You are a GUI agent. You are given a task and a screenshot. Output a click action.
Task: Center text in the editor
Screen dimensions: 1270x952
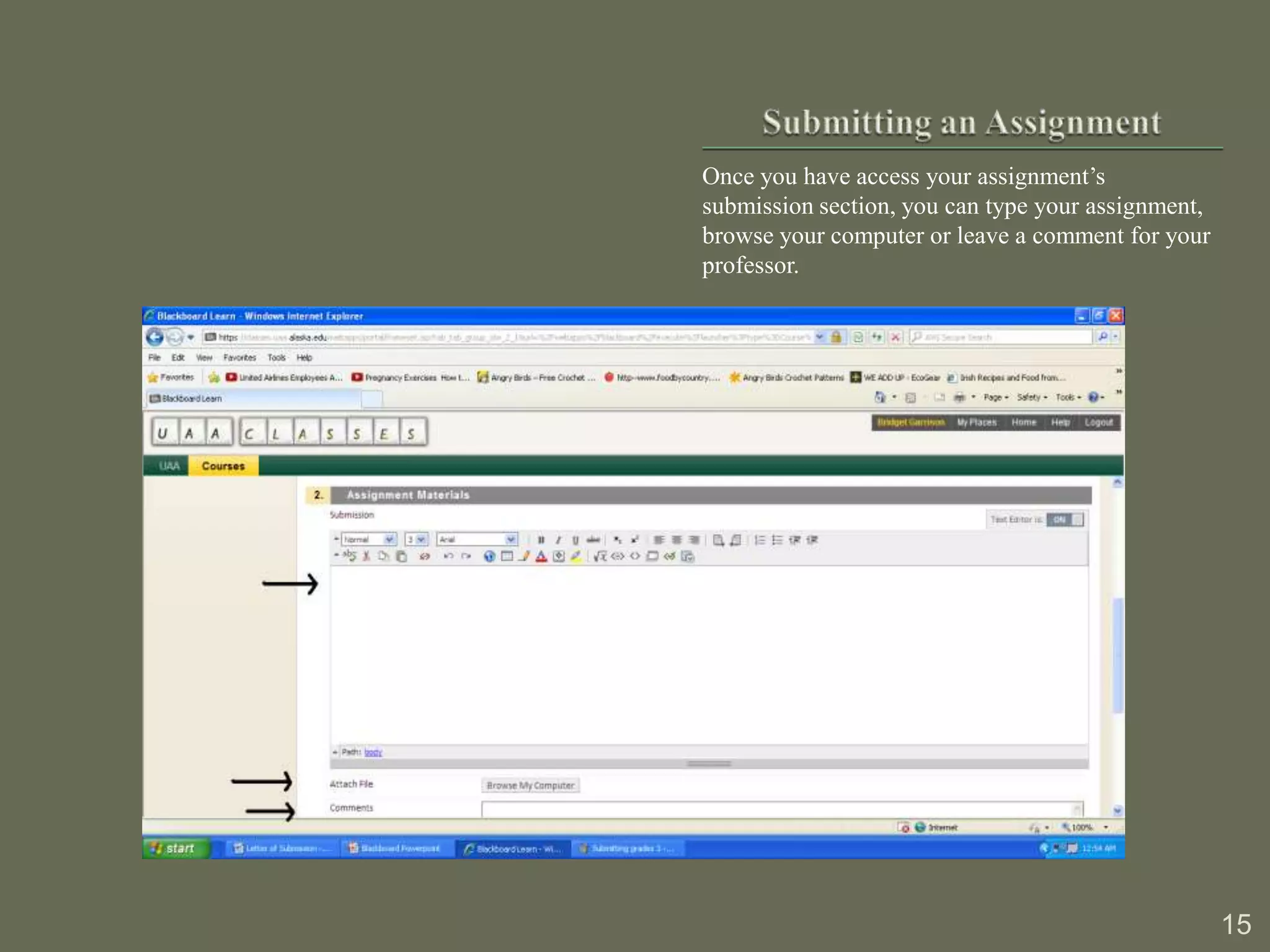pyautogui.click(x=677, y=540)
